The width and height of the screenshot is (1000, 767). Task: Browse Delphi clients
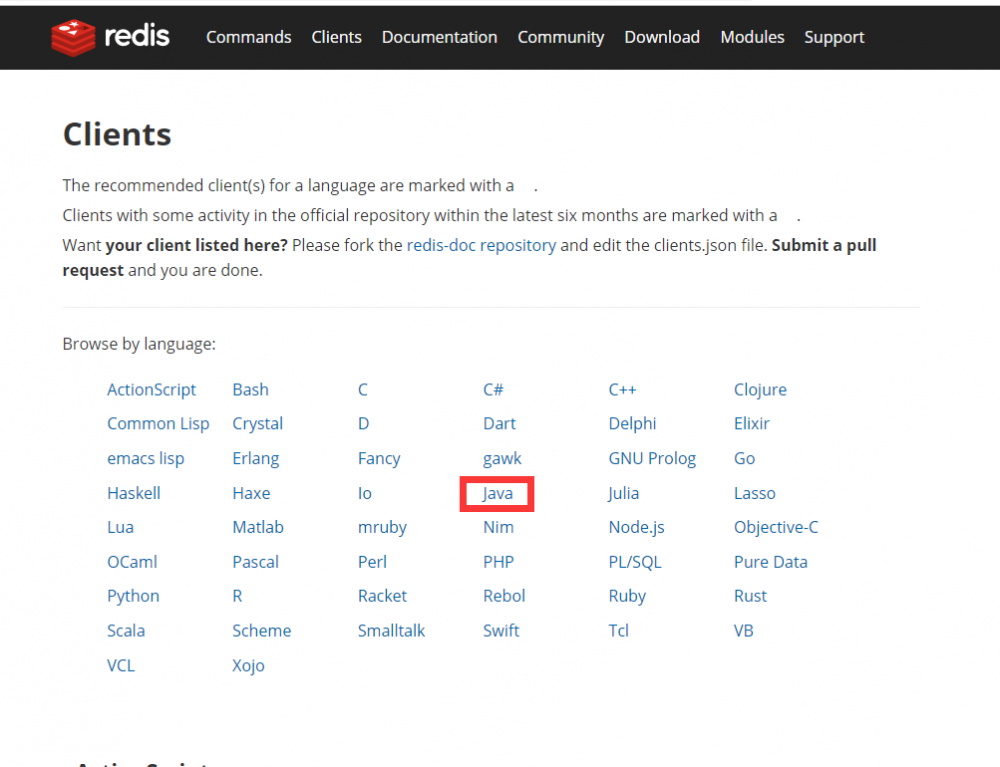632,424
